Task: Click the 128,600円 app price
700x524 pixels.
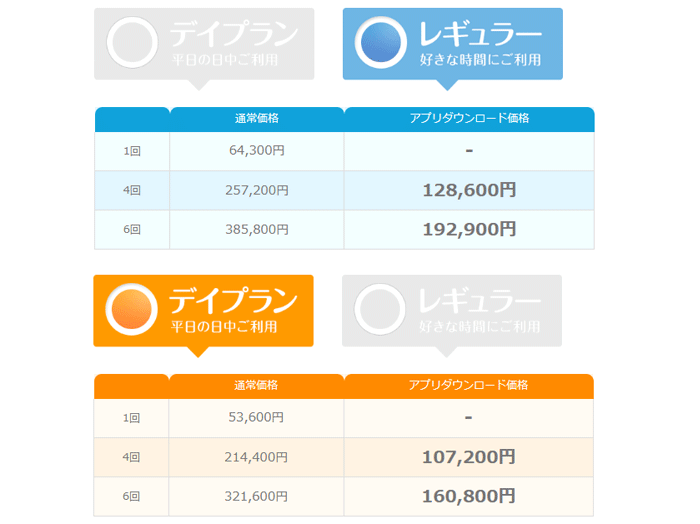Action: pos(469,190)
